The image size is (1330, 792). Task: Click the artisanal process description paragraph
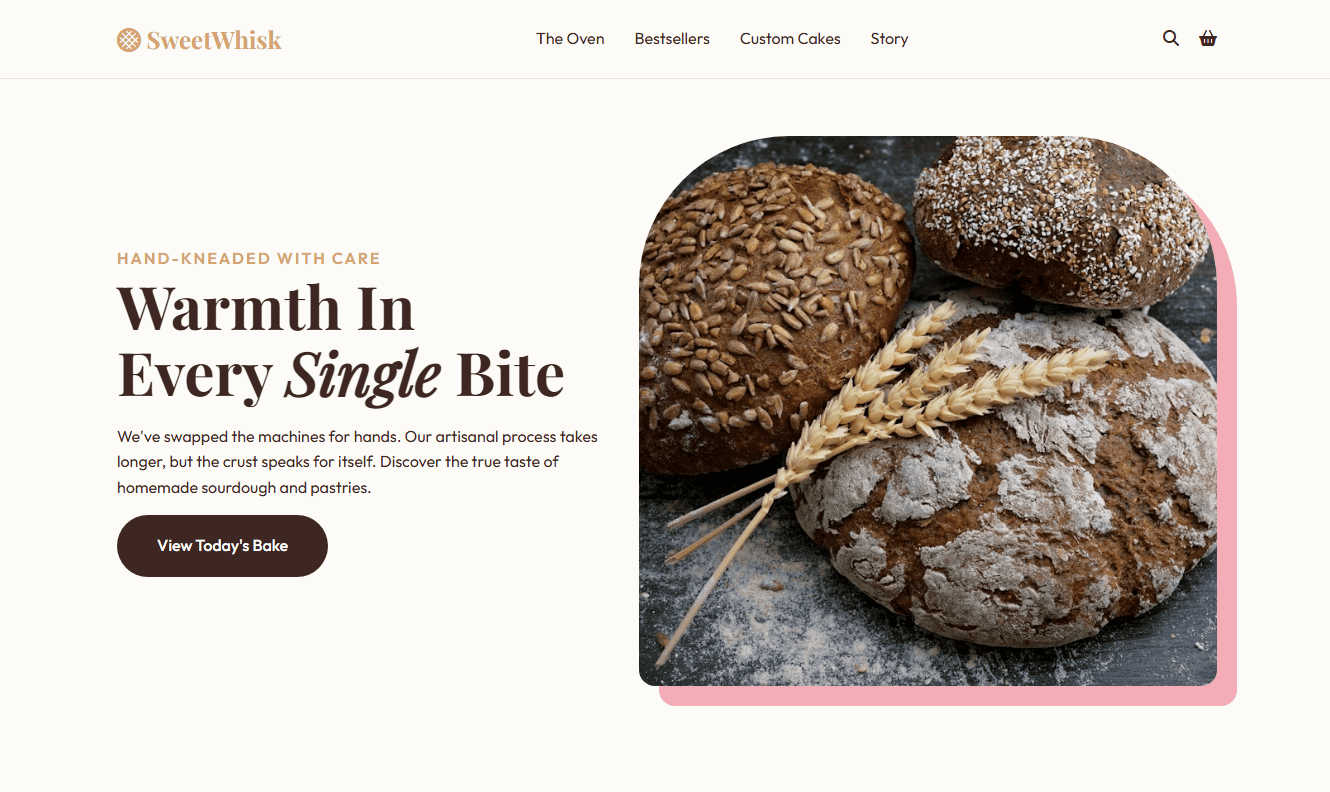357,462
